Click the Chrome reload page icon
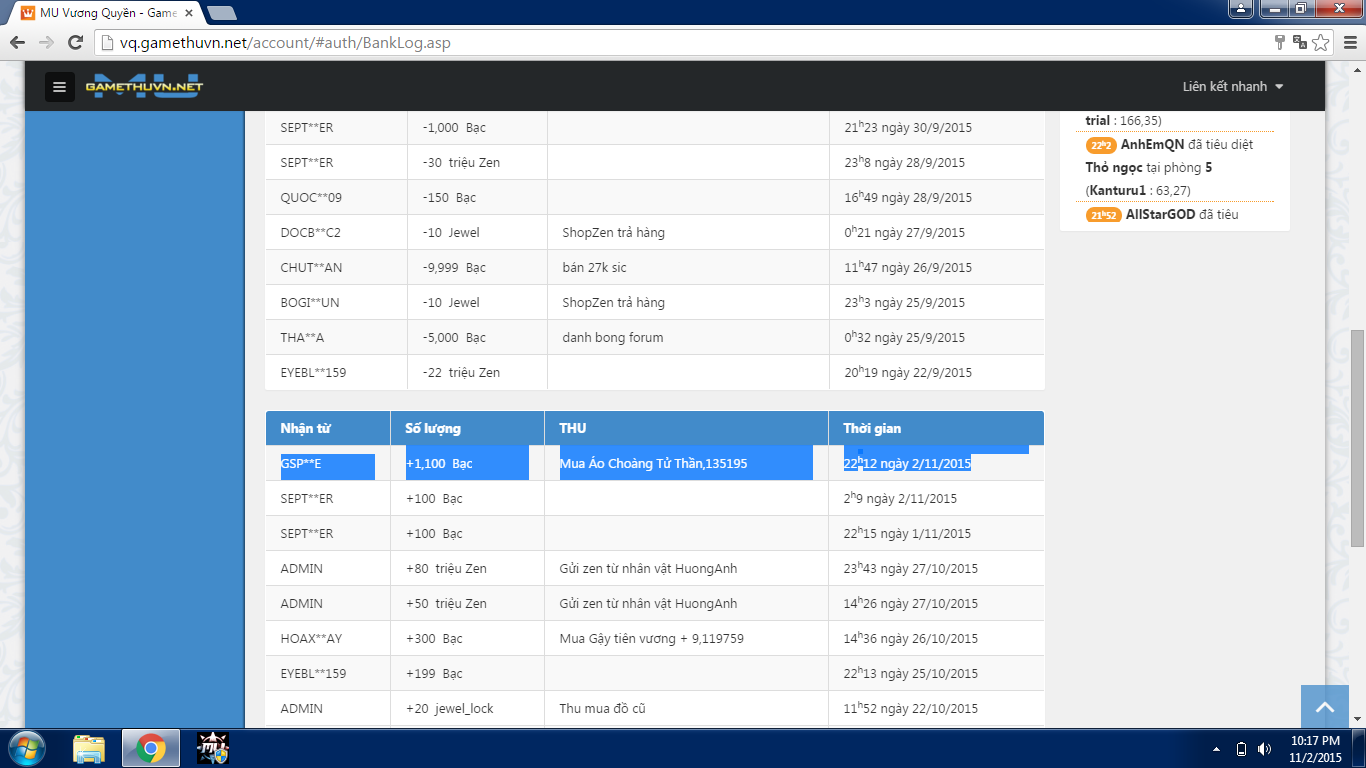 pyautogui.click(x=75, y=42)
